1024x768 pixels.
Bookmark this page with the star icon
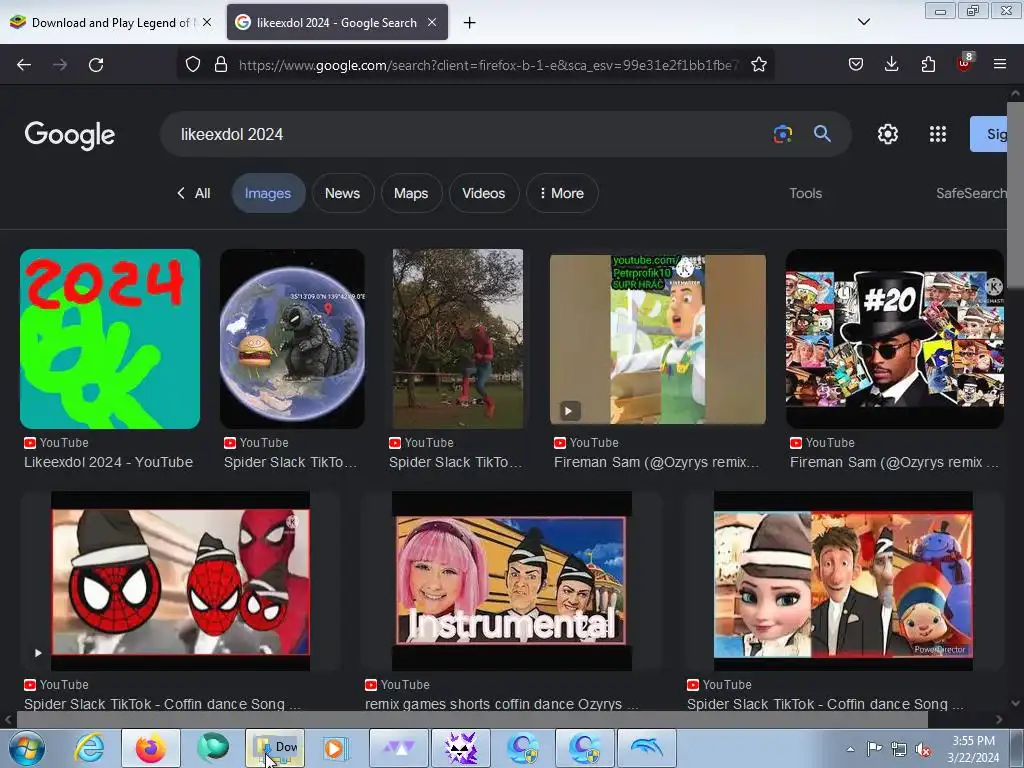click(758, 64)
